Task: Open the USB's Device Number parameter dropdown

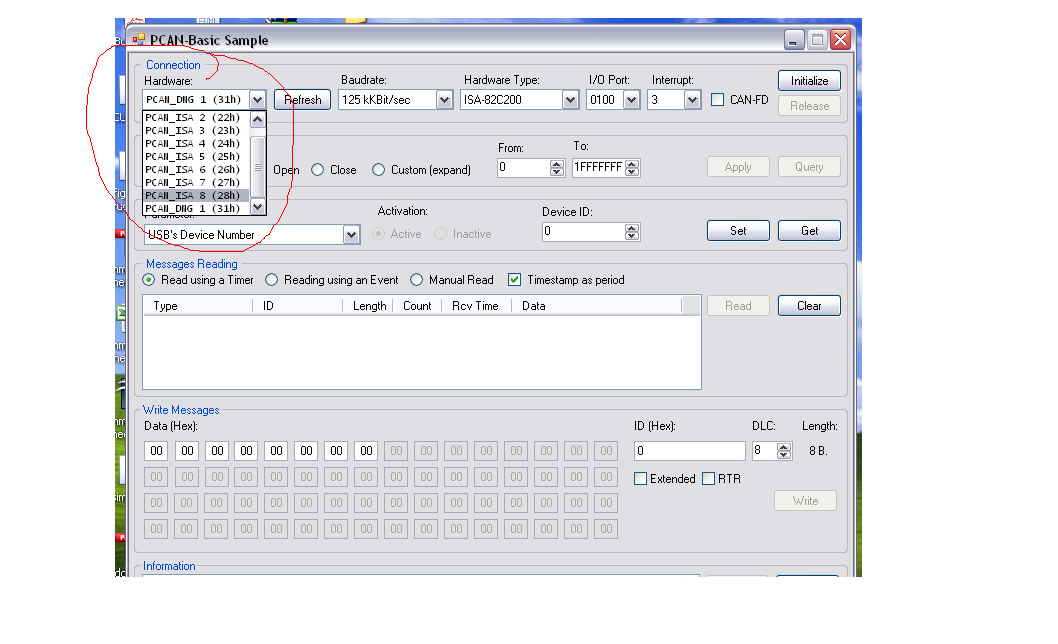Action: point(351,235)
